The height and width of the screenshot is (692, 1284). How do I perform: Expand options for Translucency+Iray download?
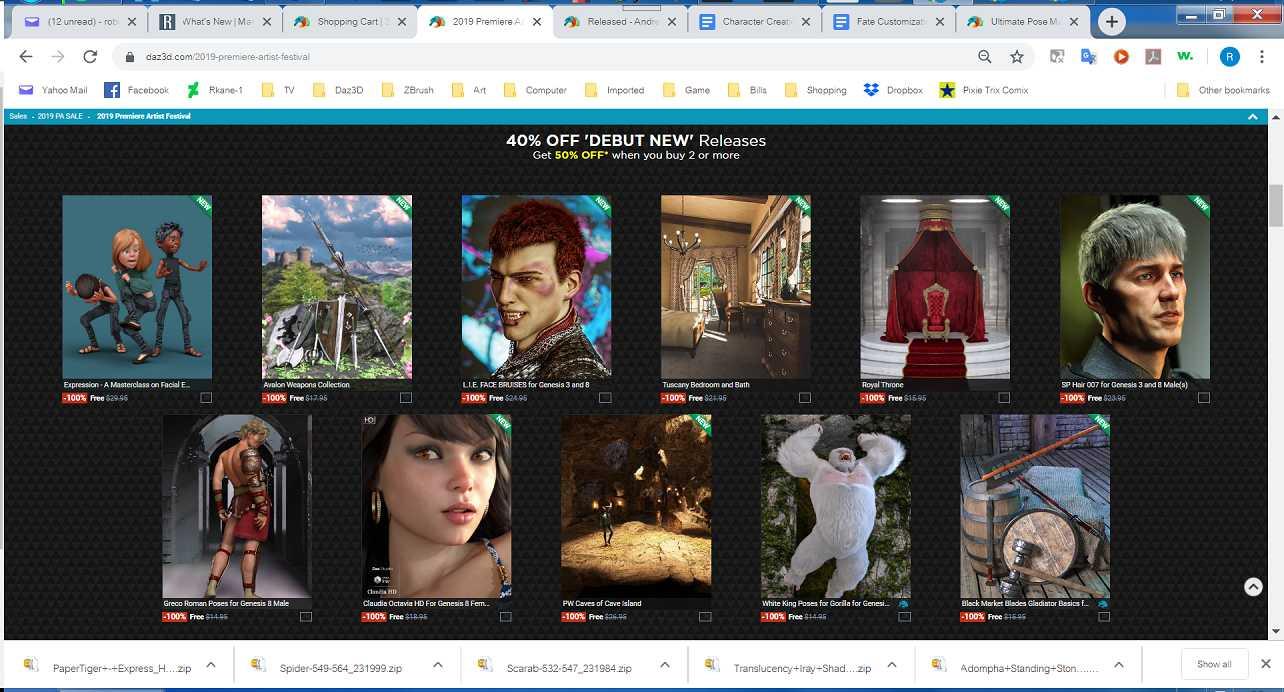(892, 665)
